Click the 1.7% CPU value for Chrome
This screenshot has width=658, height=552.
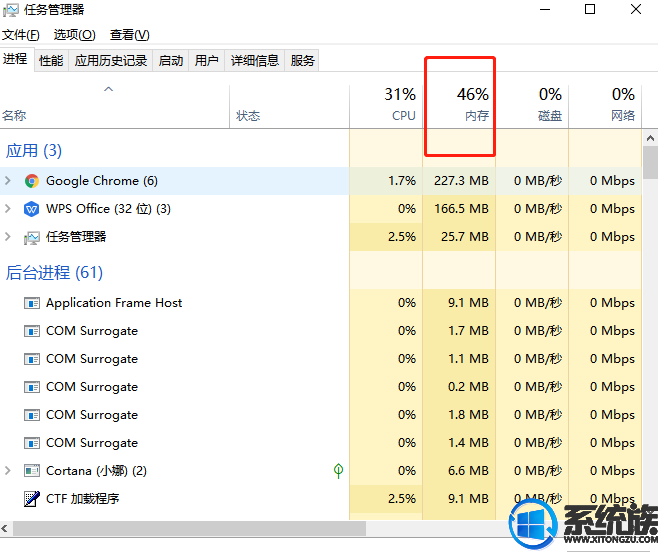click(x=402, y=181)
